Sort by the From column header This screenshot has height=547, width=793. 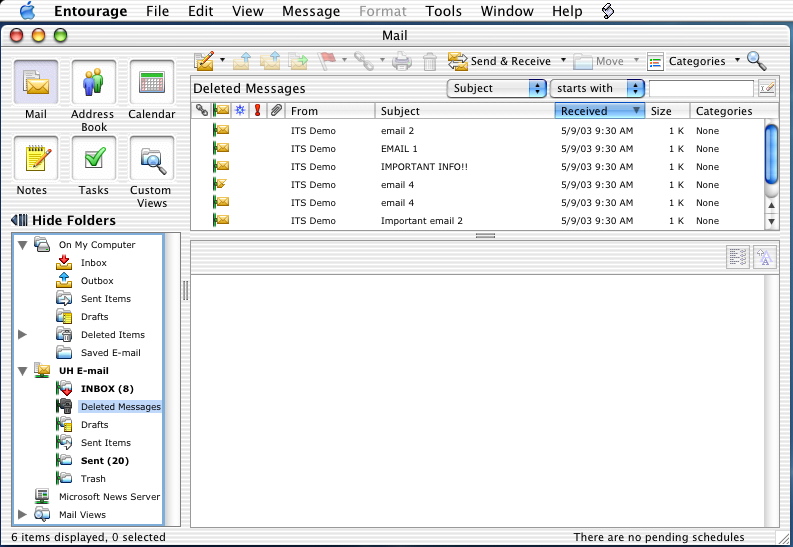coord(330,111)
